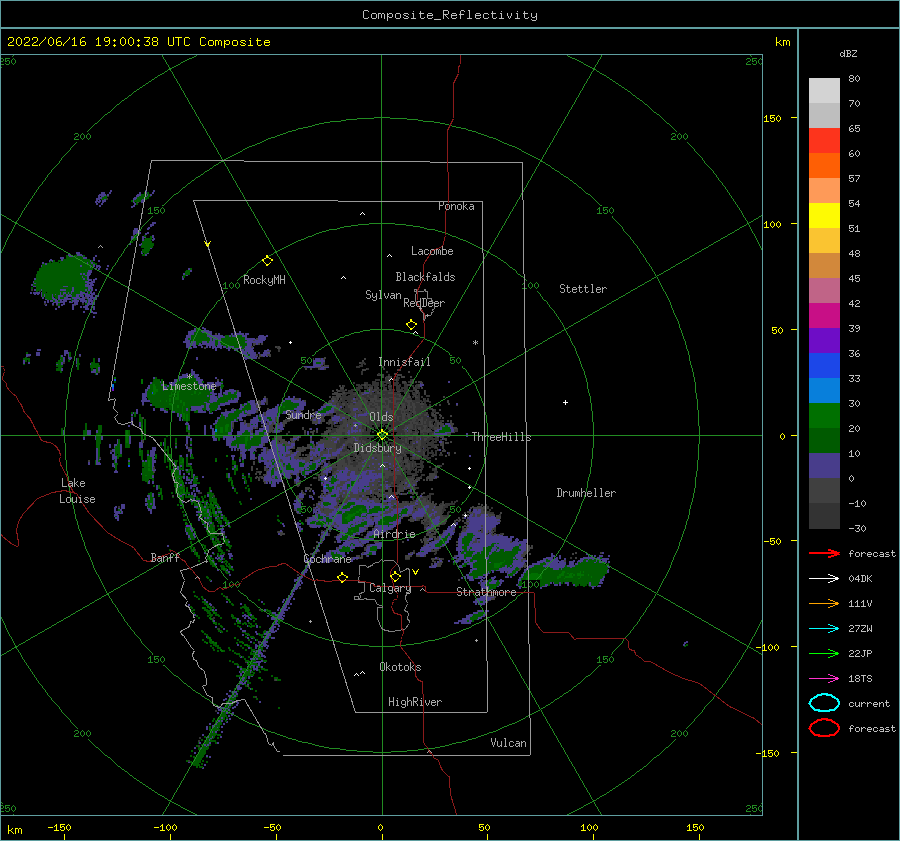Click the white plus marker east of ThreeHills
The height and width of the screenshot is (841, 900).
[x=565, y=402]
